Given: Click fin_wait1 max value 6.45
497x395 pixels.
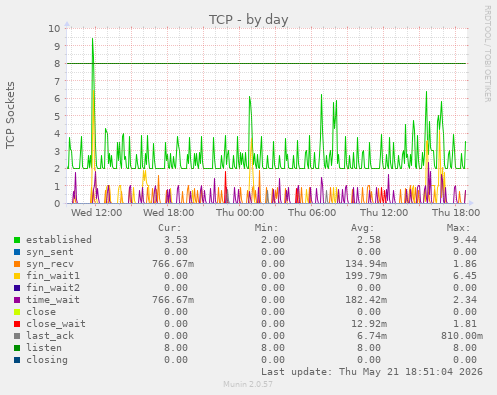Looking at the screenshot, I should 465,276.
